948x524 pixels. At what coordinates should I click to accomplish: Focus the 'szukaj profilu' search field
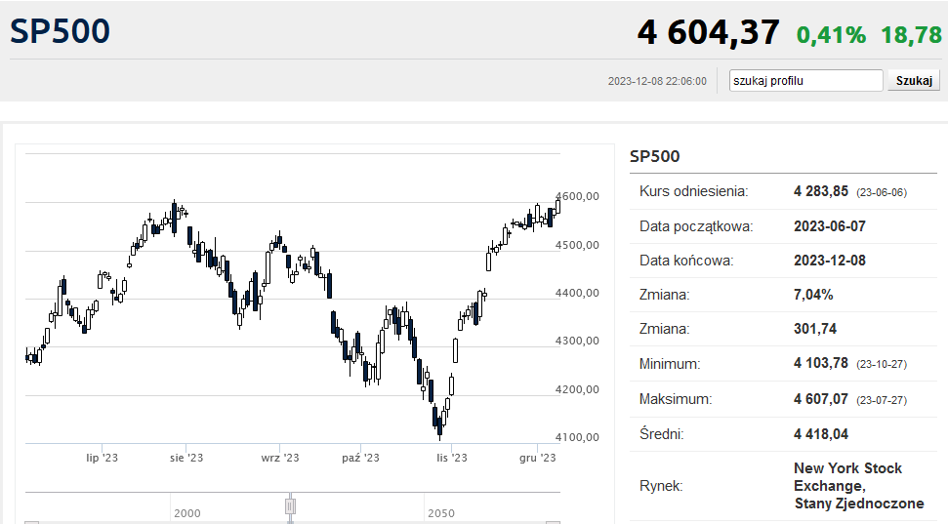[806, 80]
